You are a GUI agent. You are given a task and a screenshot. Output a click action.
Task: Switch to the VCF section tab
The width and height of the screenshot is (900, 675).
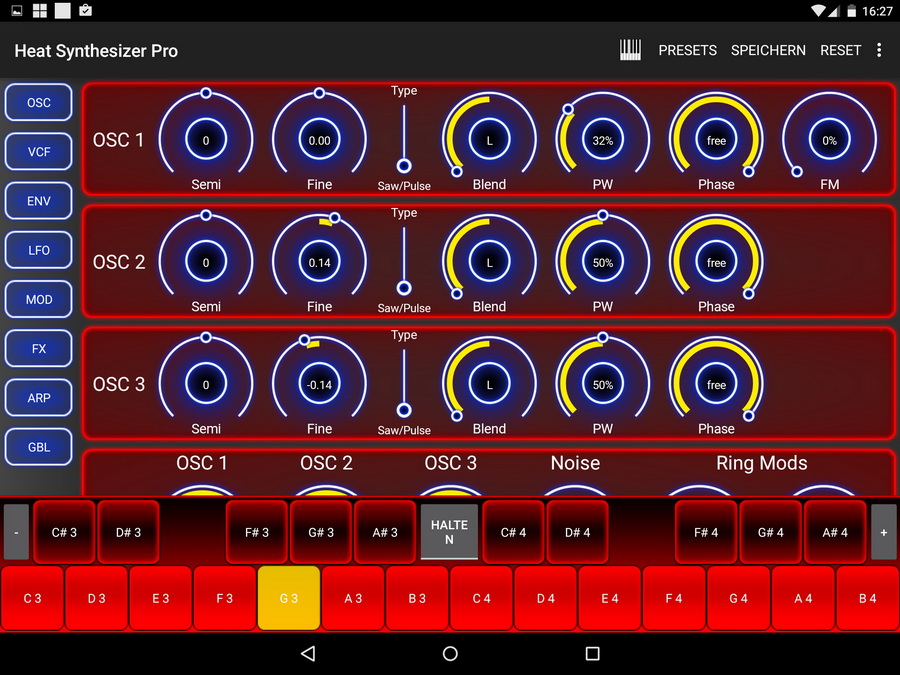(39, 152)
